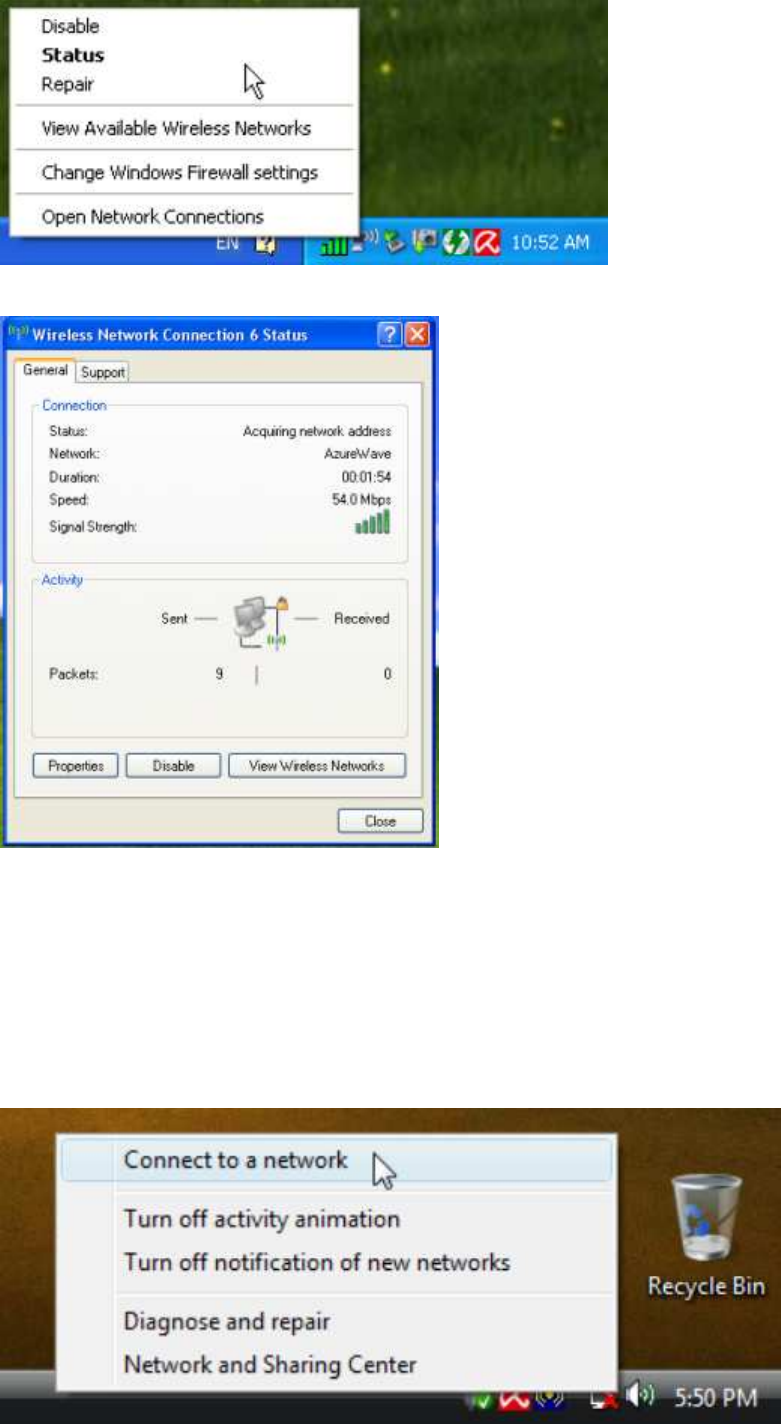Select Diagnose and repair
Image resolution: width=781 pixels, height=1424 pixels.
[x=227, y=1321]
